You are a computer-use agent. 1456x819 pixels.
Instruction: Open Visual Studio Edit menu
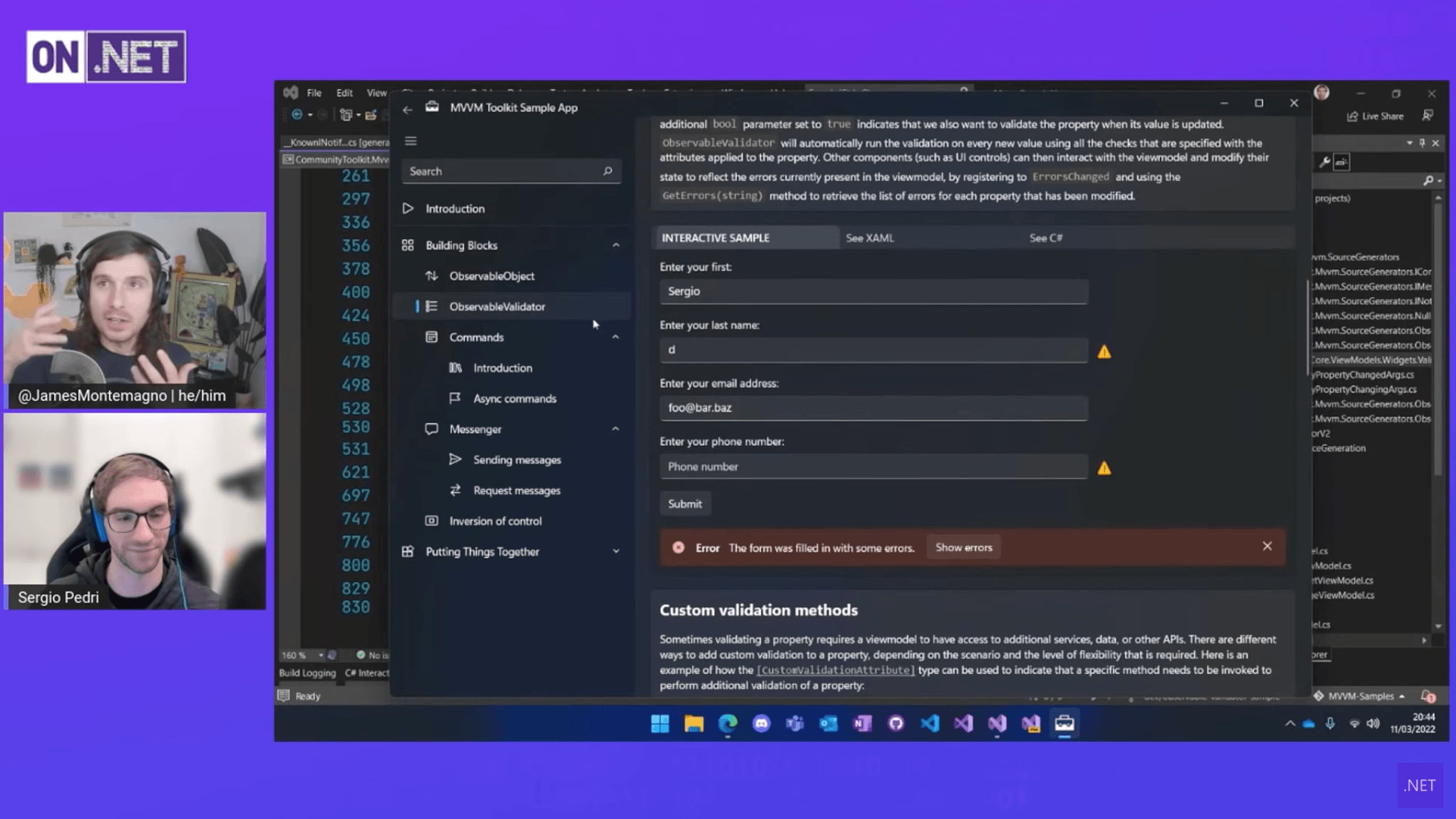pos(344,93)
